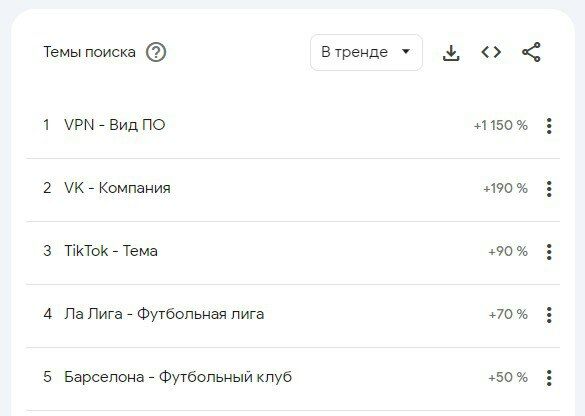
Task: Open Ла Лига - Футбольная лига topic
Action: click(164, 314)
